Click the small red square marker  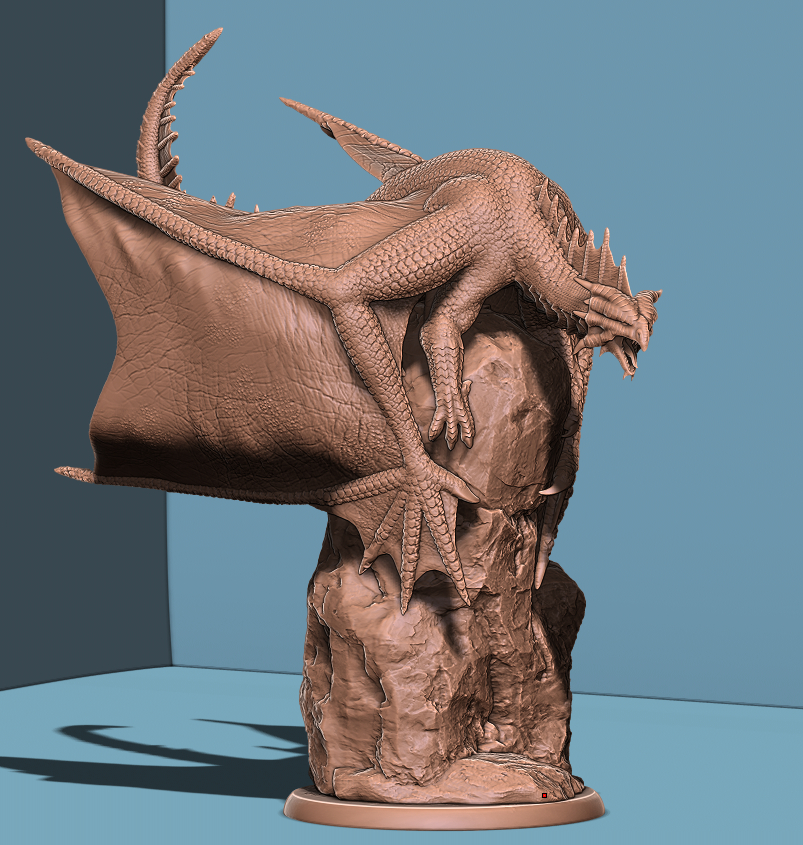pyautogui.click(x=544, y=796)
